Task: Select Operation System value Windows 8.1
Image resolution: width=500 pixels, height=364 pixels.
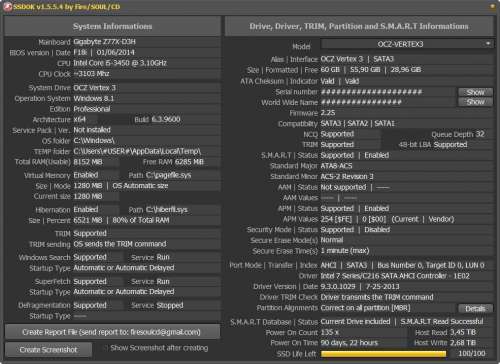Action: click(94, 98)
